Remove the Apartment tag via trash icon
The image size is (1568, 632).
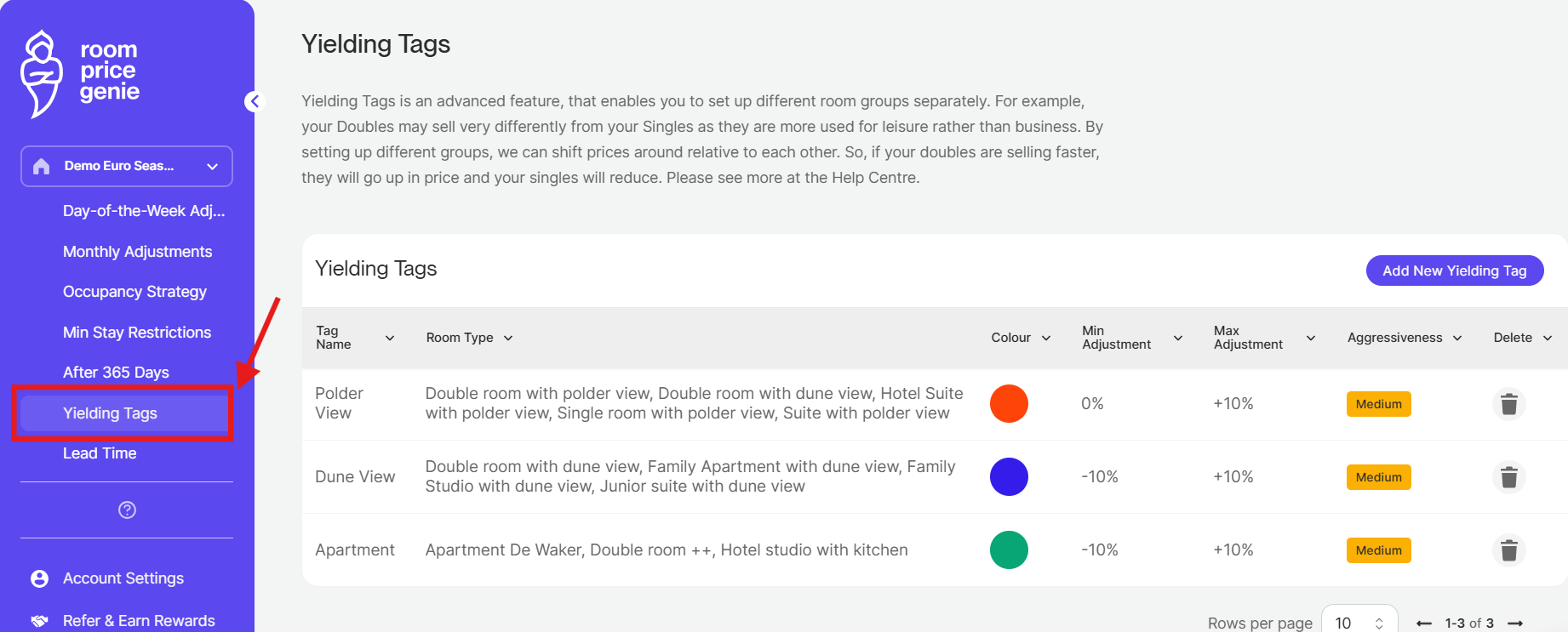coord(1508,550)
